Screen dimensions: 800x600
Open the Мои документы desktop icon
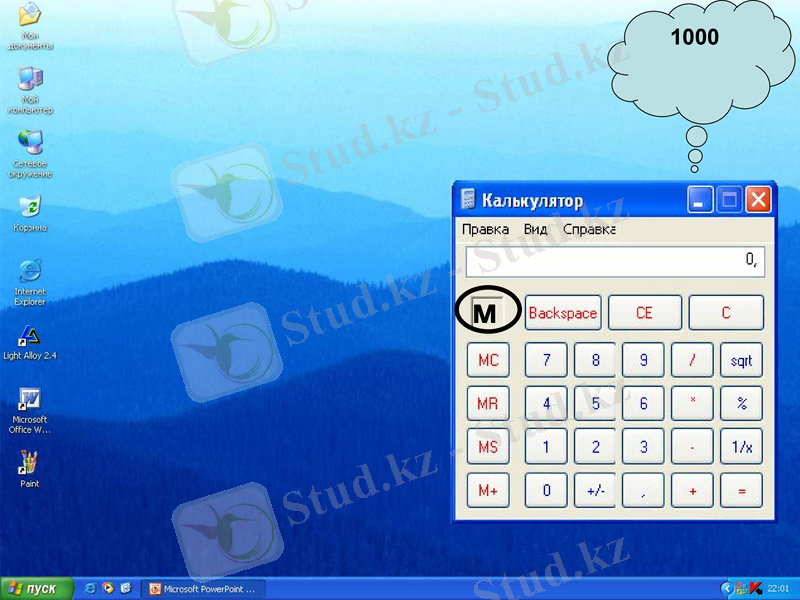coord(30,17)
